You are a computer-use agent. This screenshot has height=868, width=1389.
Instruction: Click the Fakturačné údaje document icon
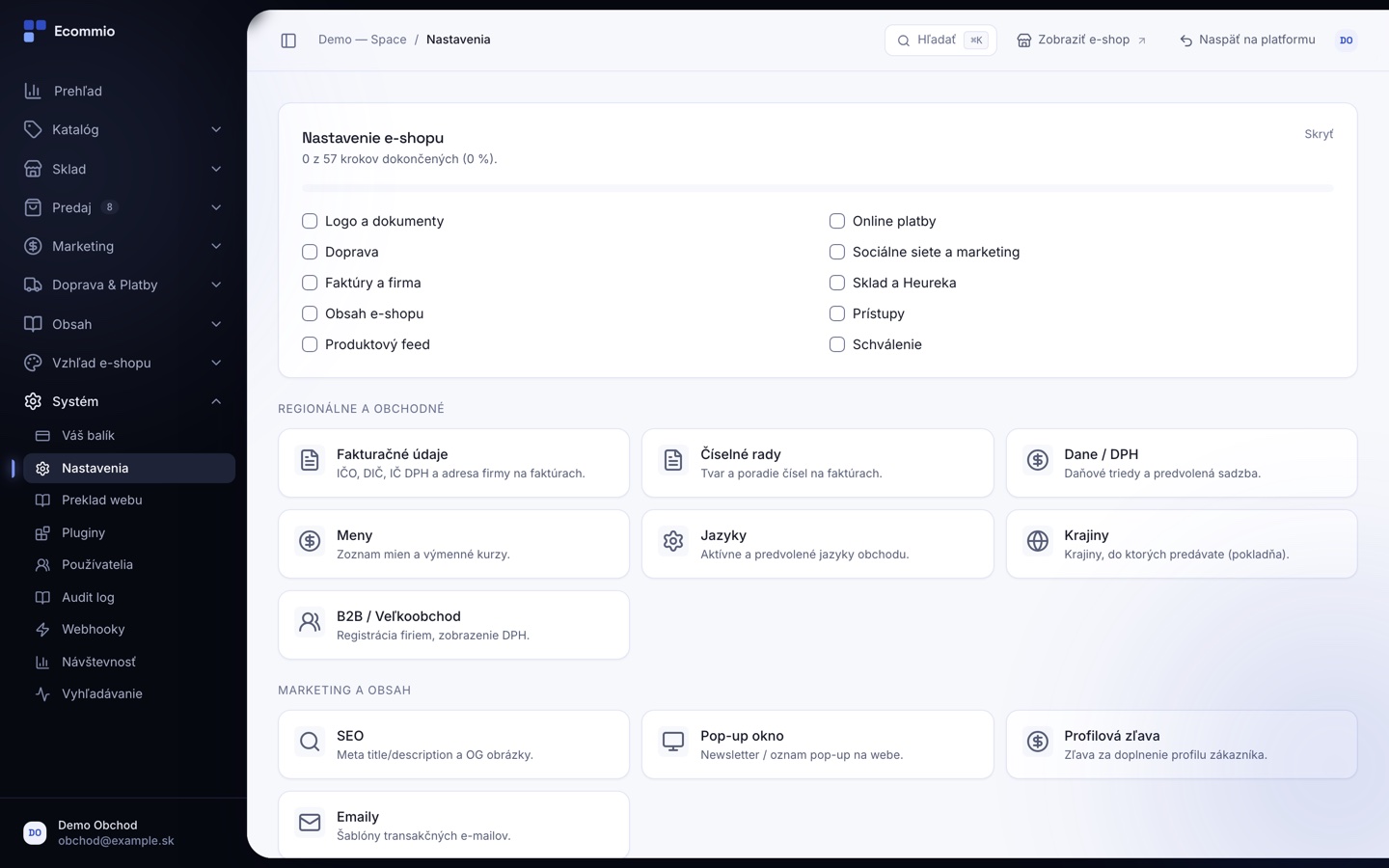click(x=310, y=460)
